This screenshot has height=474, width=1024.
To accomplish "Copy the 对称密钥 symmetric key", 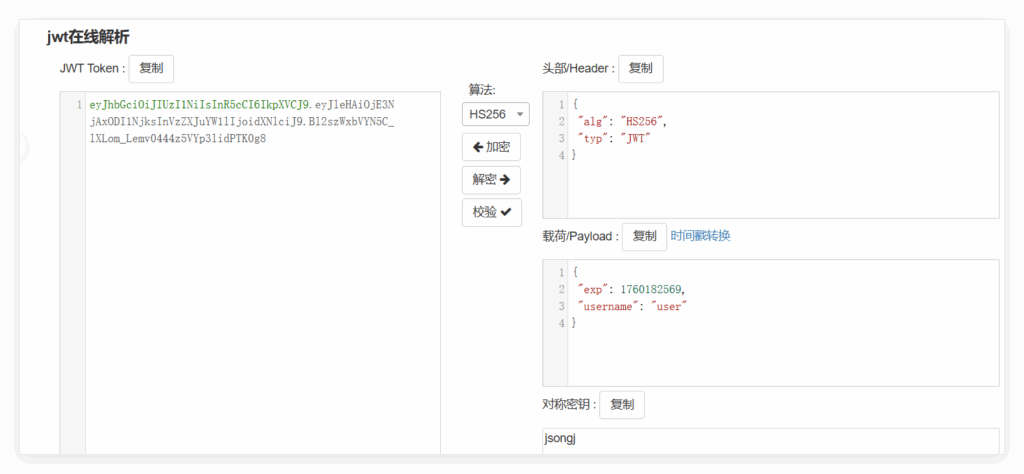I will 621,404.
